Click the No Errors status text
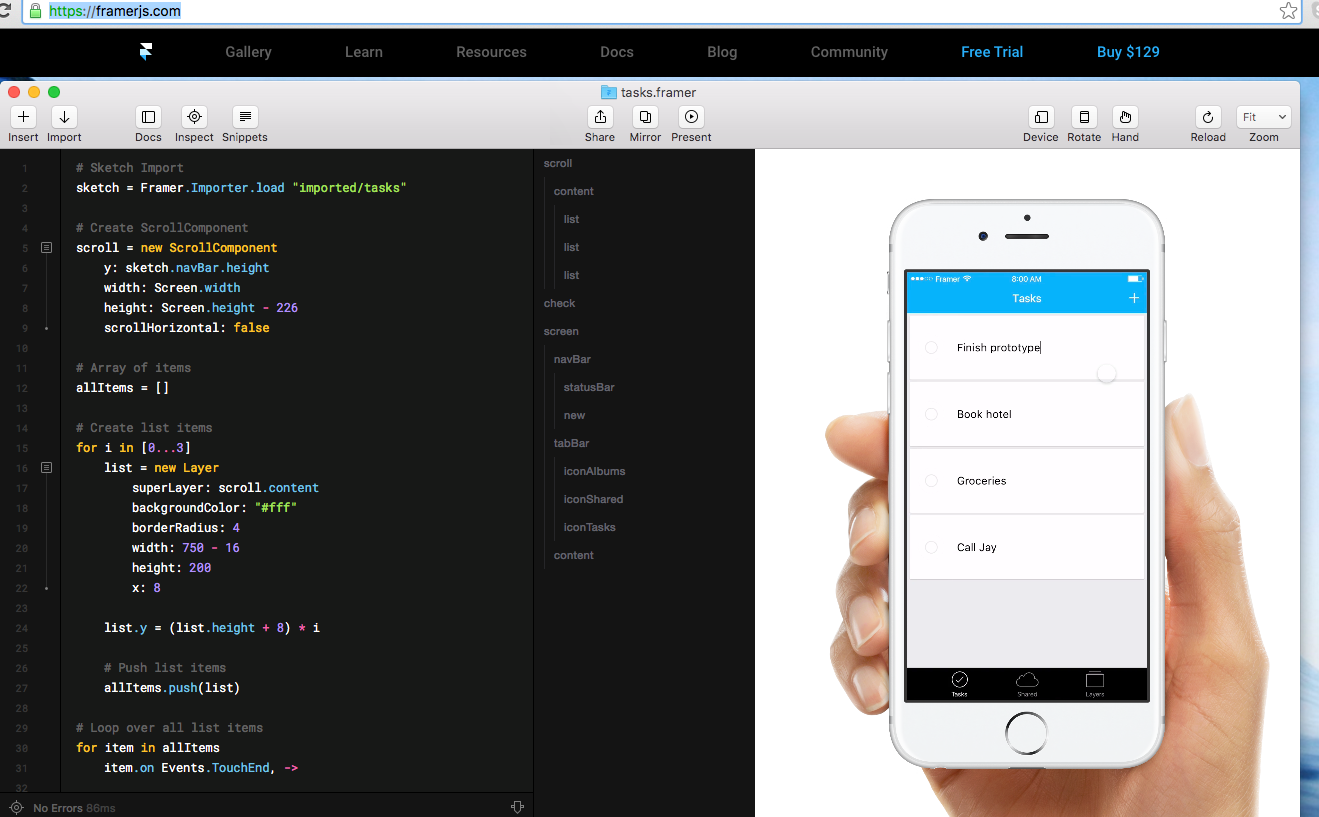 [x=58, y=808]
